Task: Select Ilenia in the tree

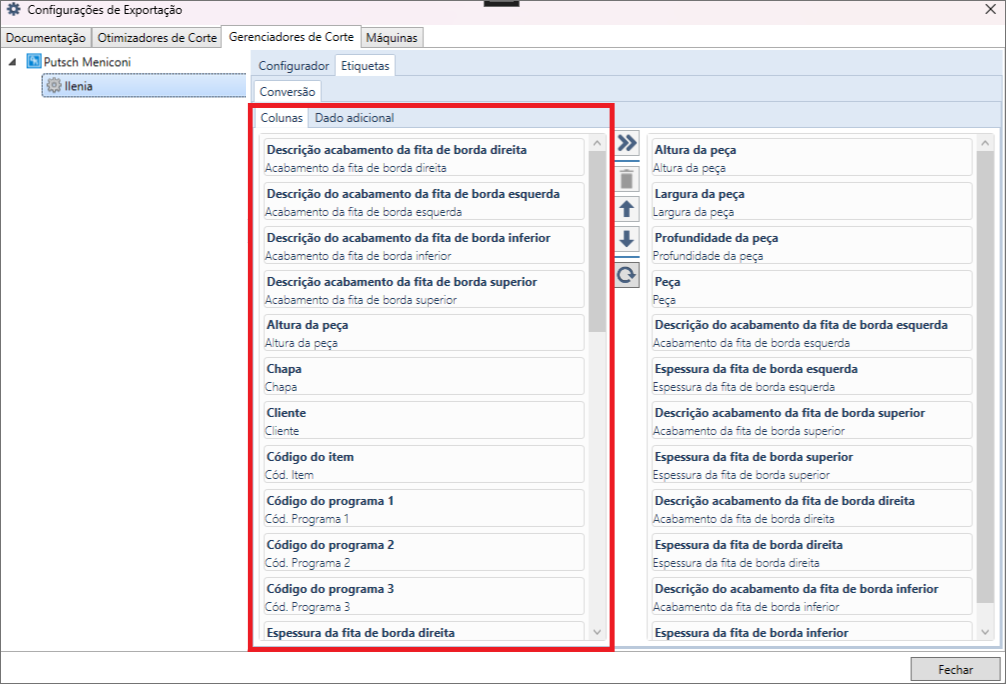Action: coord(144,85)
